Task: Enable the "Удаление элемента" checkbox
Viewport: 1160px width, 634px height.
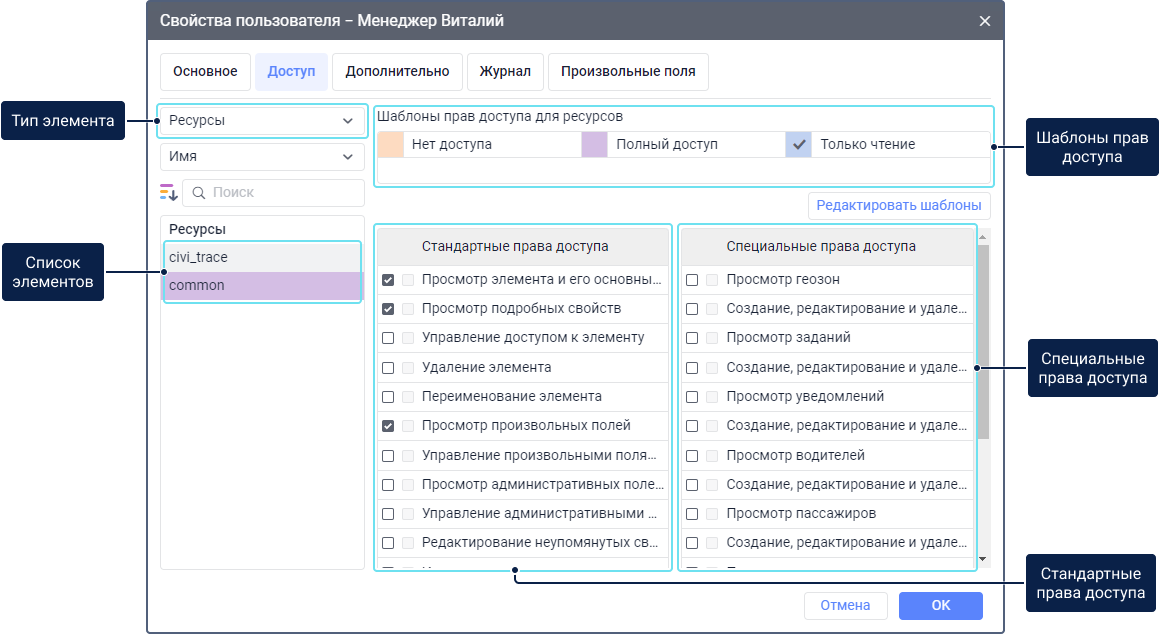Action: point(388,368)
